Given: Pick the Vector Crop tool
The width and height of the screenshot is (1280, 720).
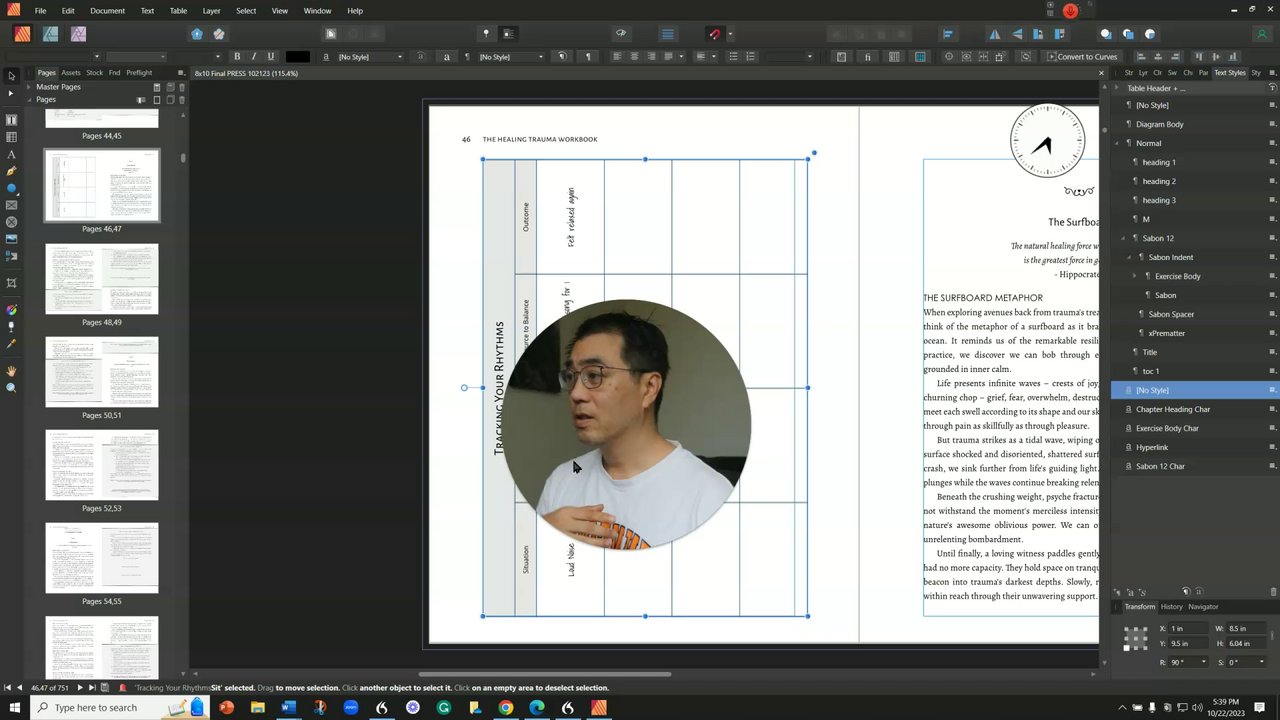Looking at the screenshot, I should (11, 283).
